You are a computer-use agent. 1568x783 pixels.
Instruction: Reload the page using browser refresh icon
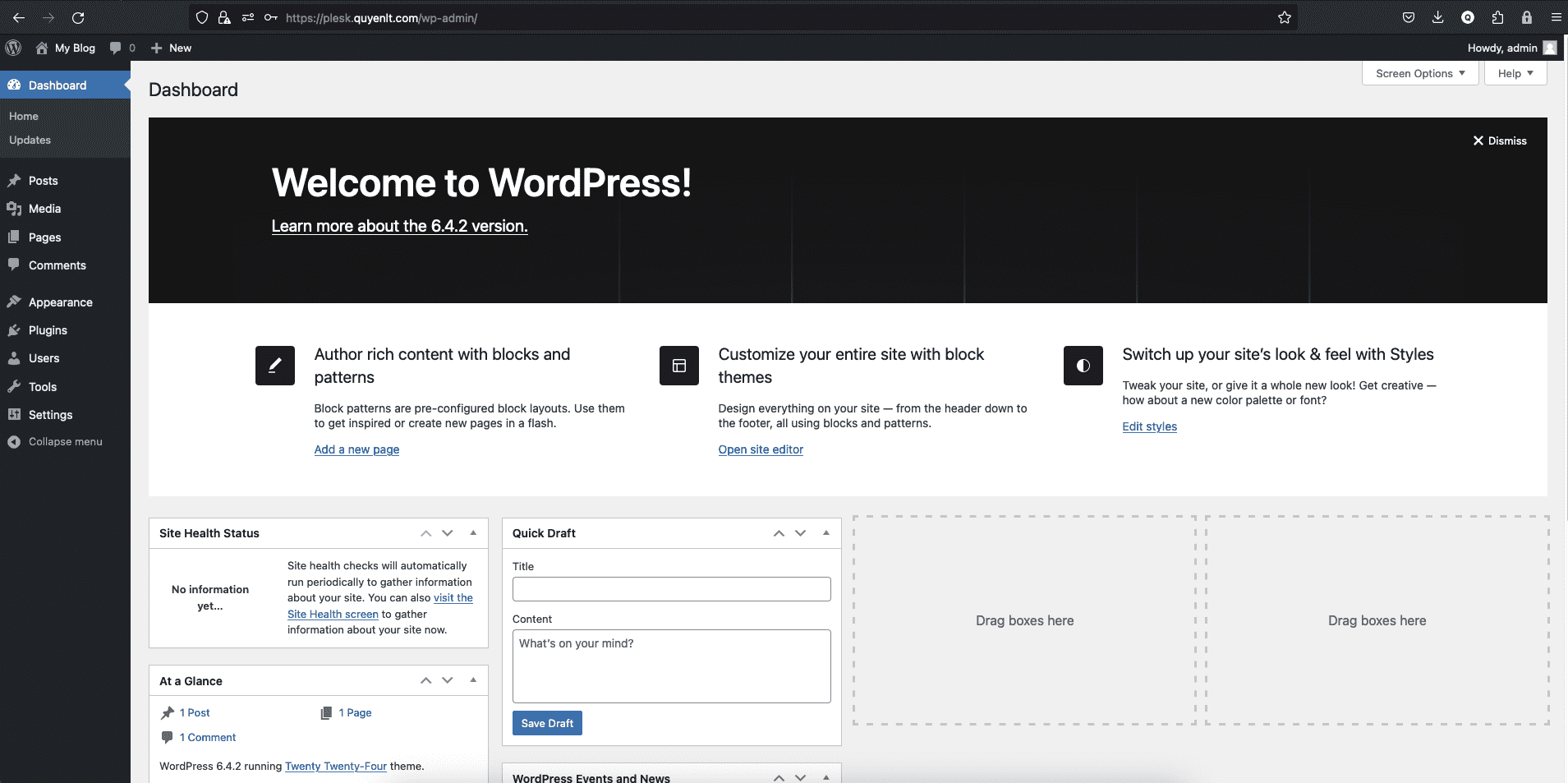pyautogui.click(x=78, y=17)
